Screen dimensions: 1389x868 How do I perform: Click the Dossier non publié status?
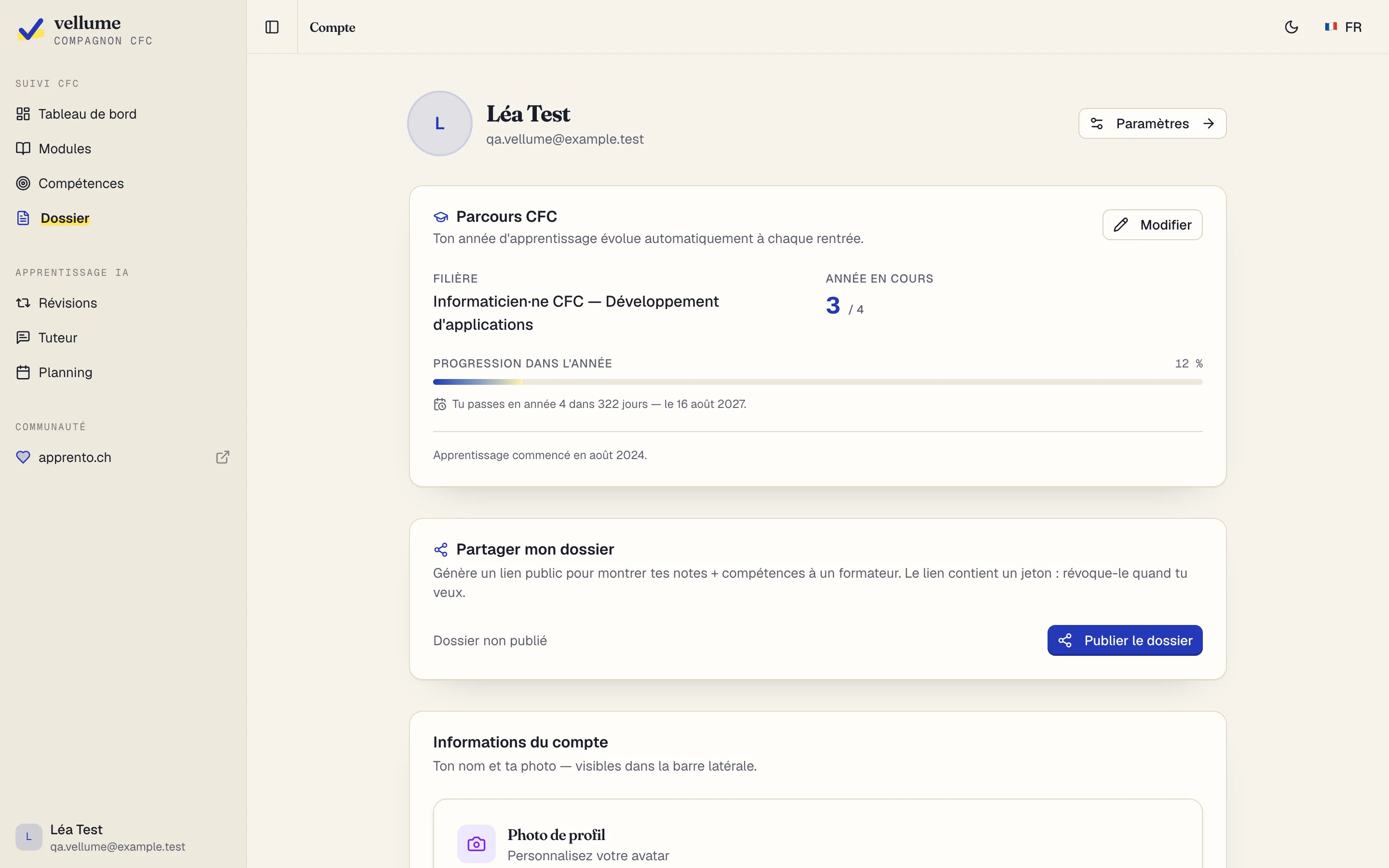[490, 640]
